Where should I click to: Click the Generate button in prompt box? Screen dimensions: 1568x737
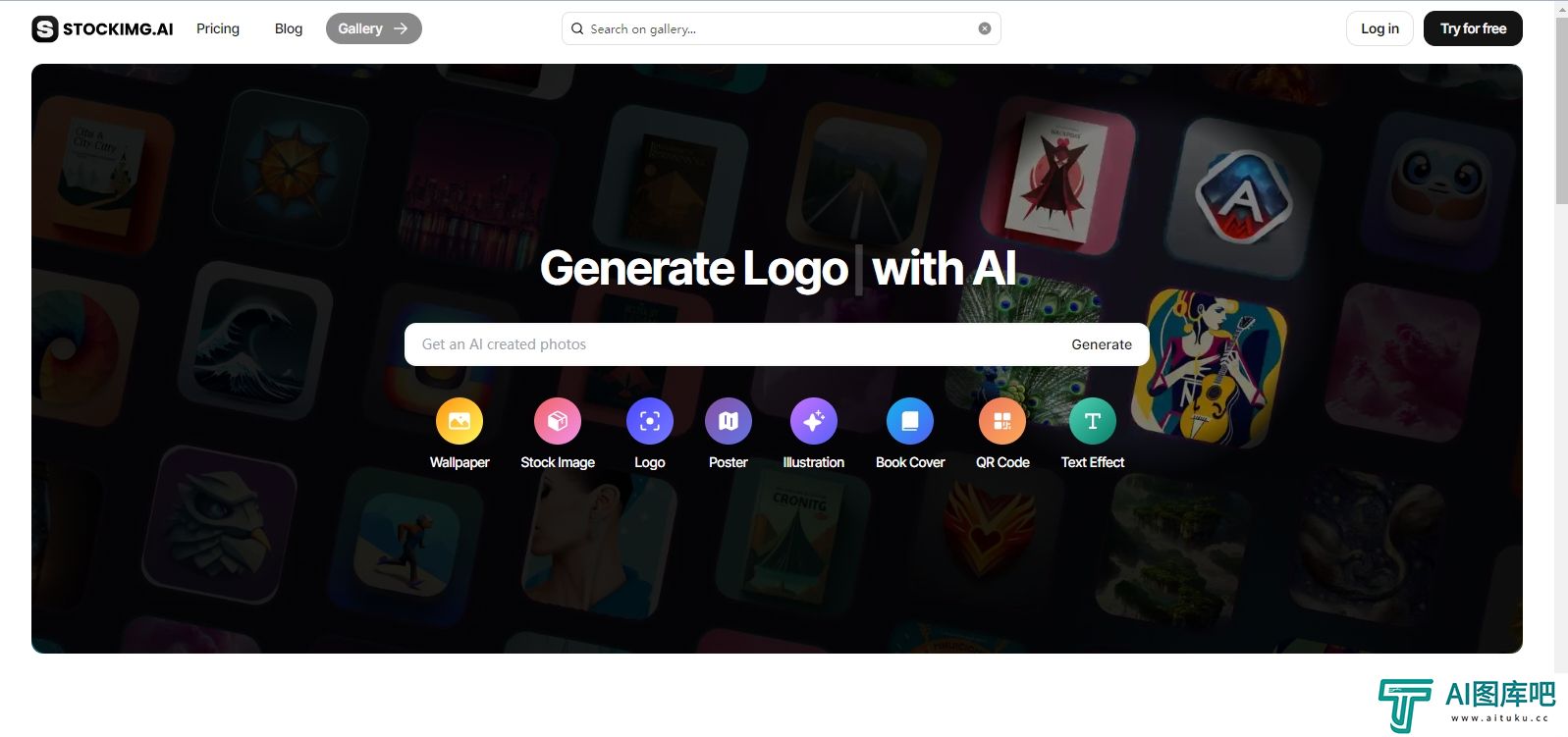(1102, 344)
